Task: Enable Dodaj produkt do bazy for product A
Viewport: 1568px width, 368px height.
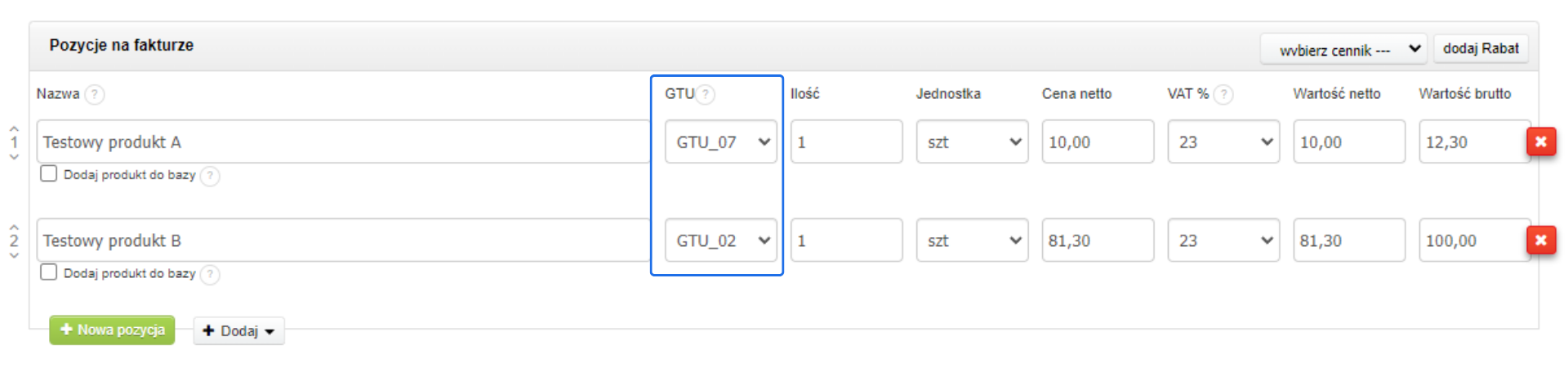Action: click(49, 174)
